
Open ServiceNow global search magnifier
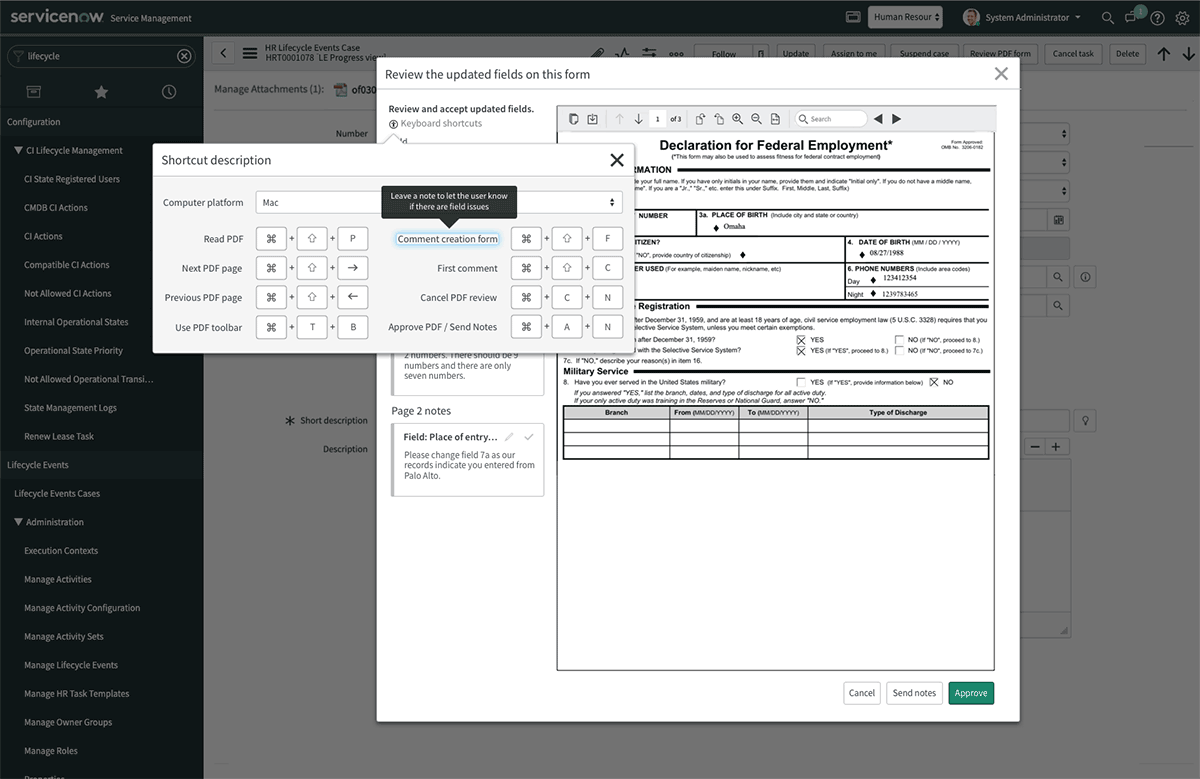tap(1107, 17)
